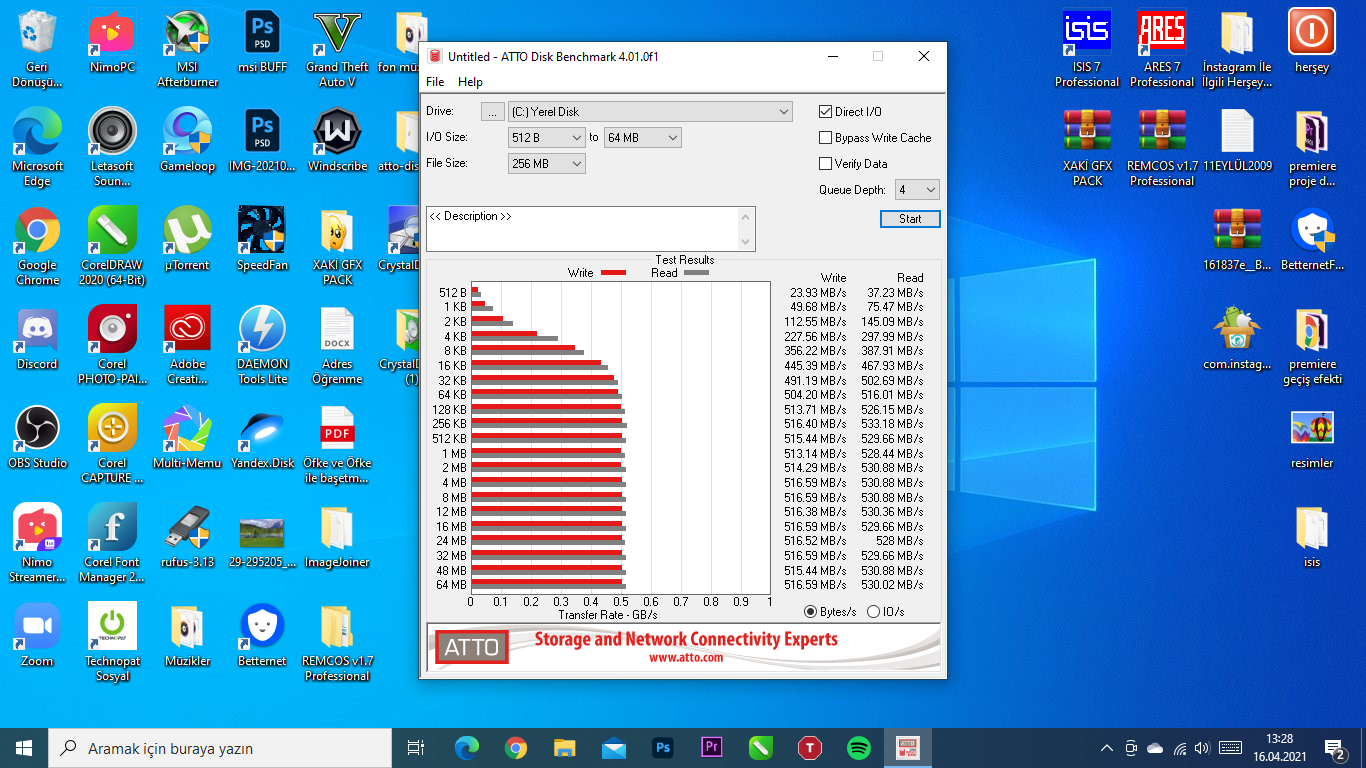Open Premiere Pro from the taskbar
The image size is (1366, 768).
coord(712,747)
